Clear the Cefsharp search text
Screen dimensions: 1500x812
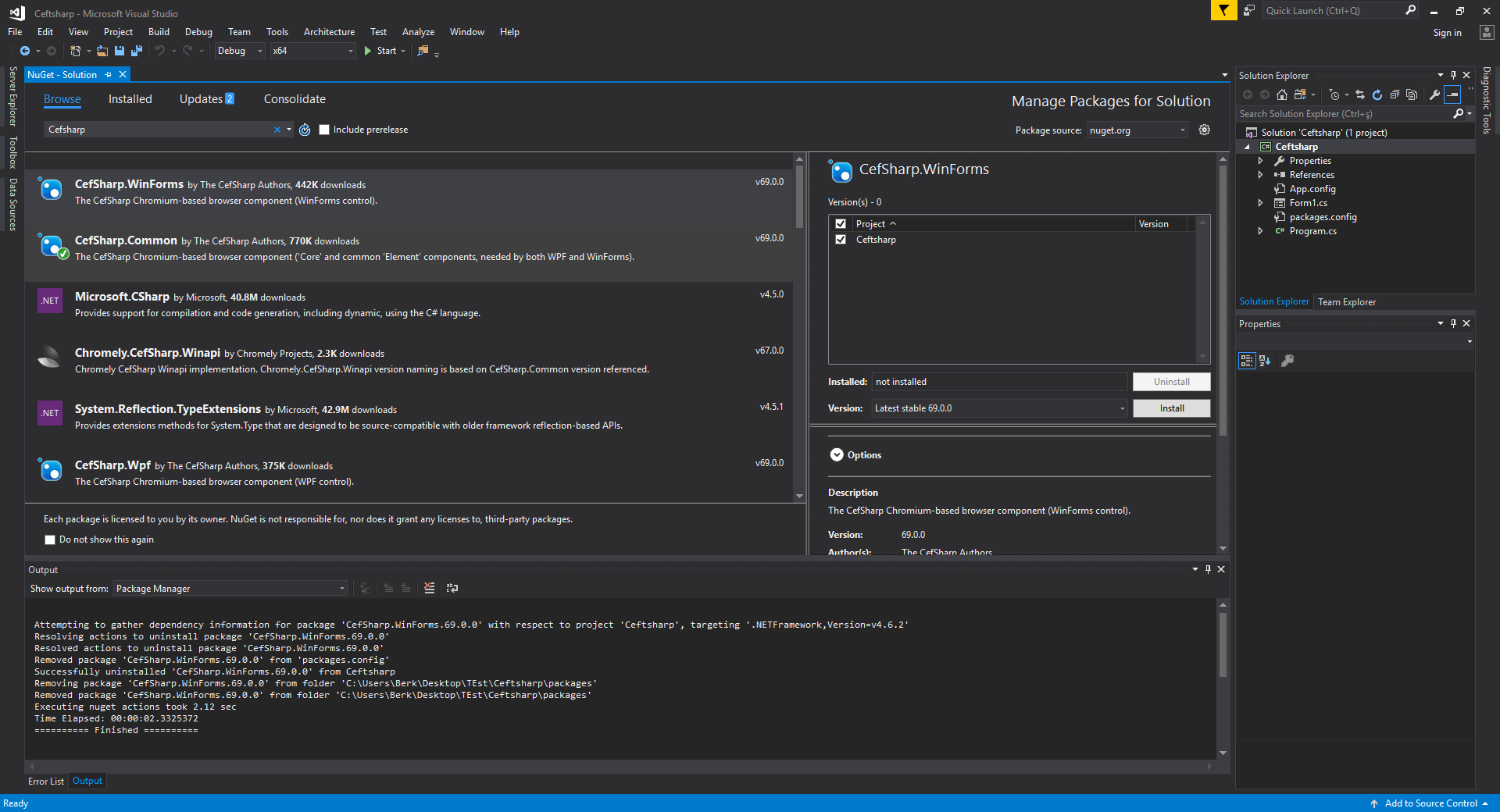(x=277, y=130)
